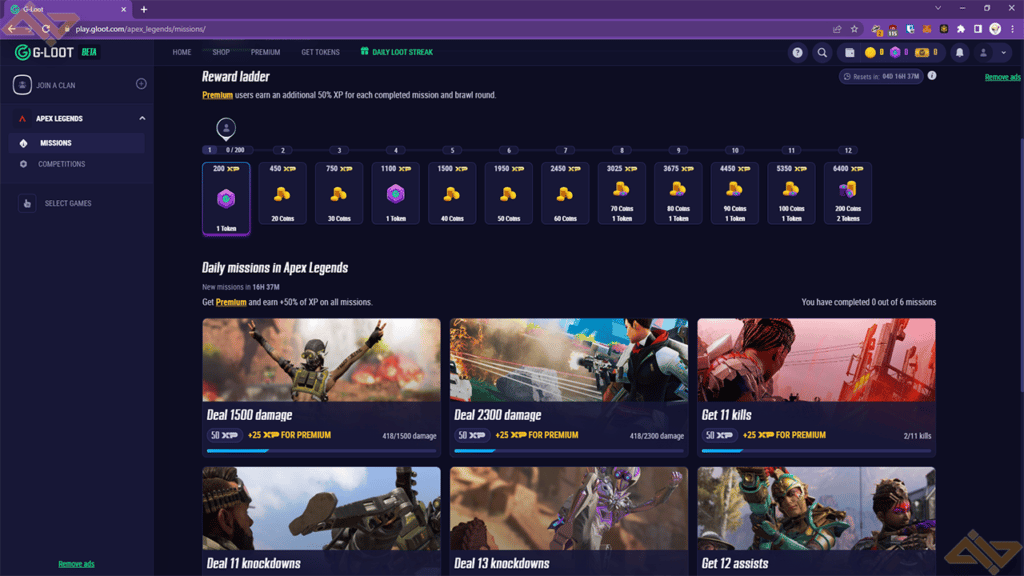Click the coins icon in 2450 XP reward
1024x576 pixels.
click(x=565, y=194)
